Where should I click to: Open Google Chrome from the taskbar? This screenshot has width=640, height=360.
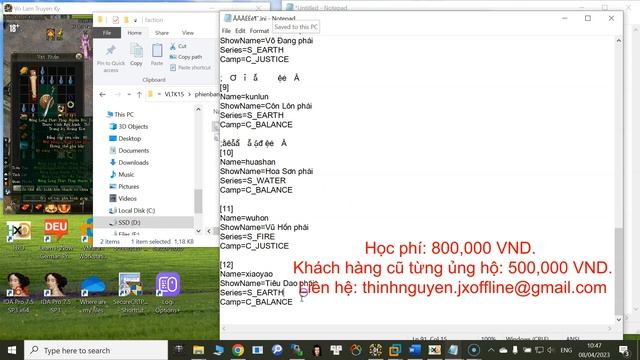pos(238,350)
